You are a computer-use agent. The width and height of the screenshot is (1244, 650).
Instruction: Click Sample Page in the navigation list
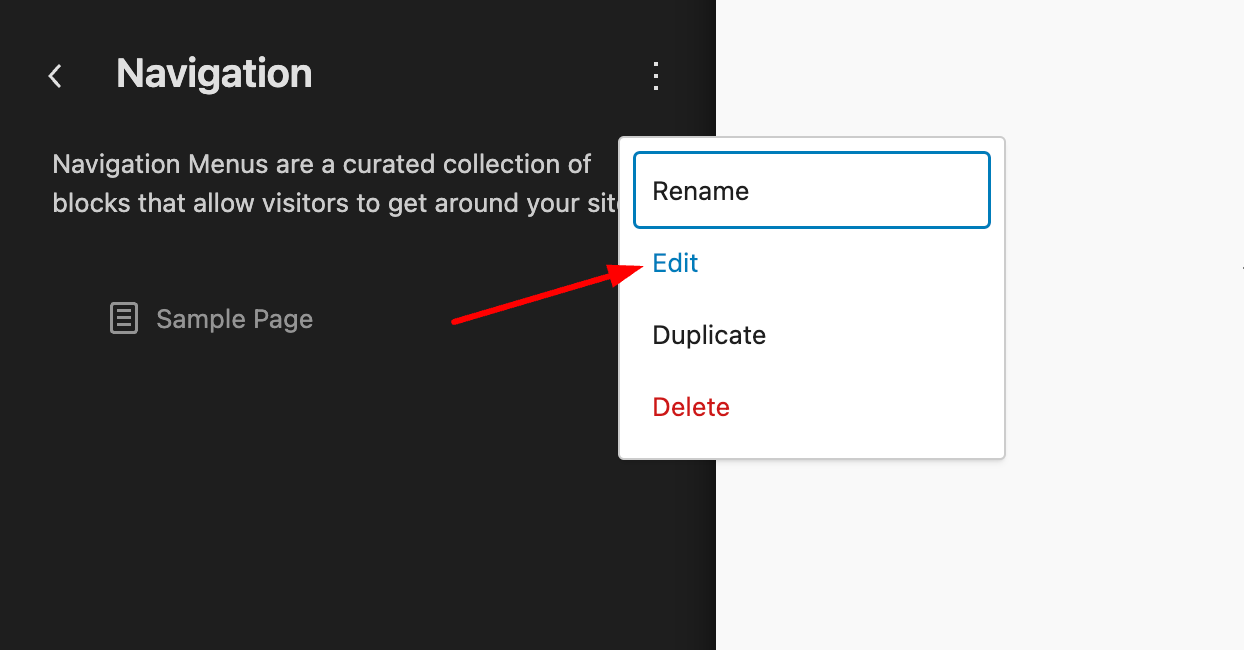click(x=234, y=318)
